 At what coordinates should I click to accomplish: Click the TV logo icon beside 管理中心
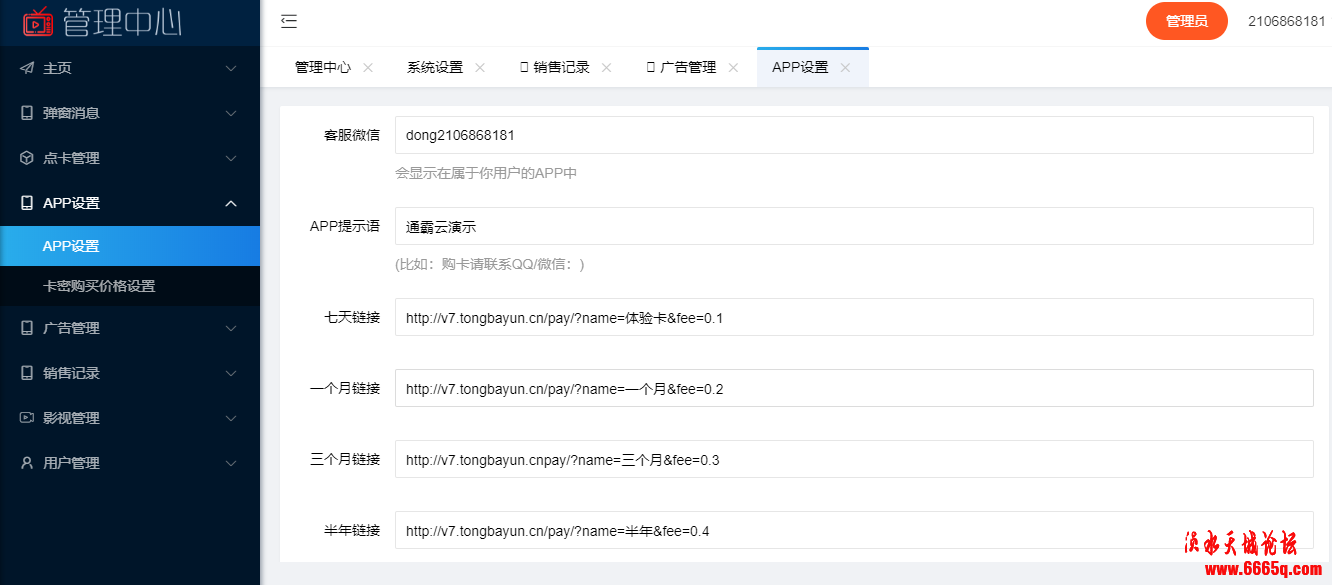(x=38, y=21)
